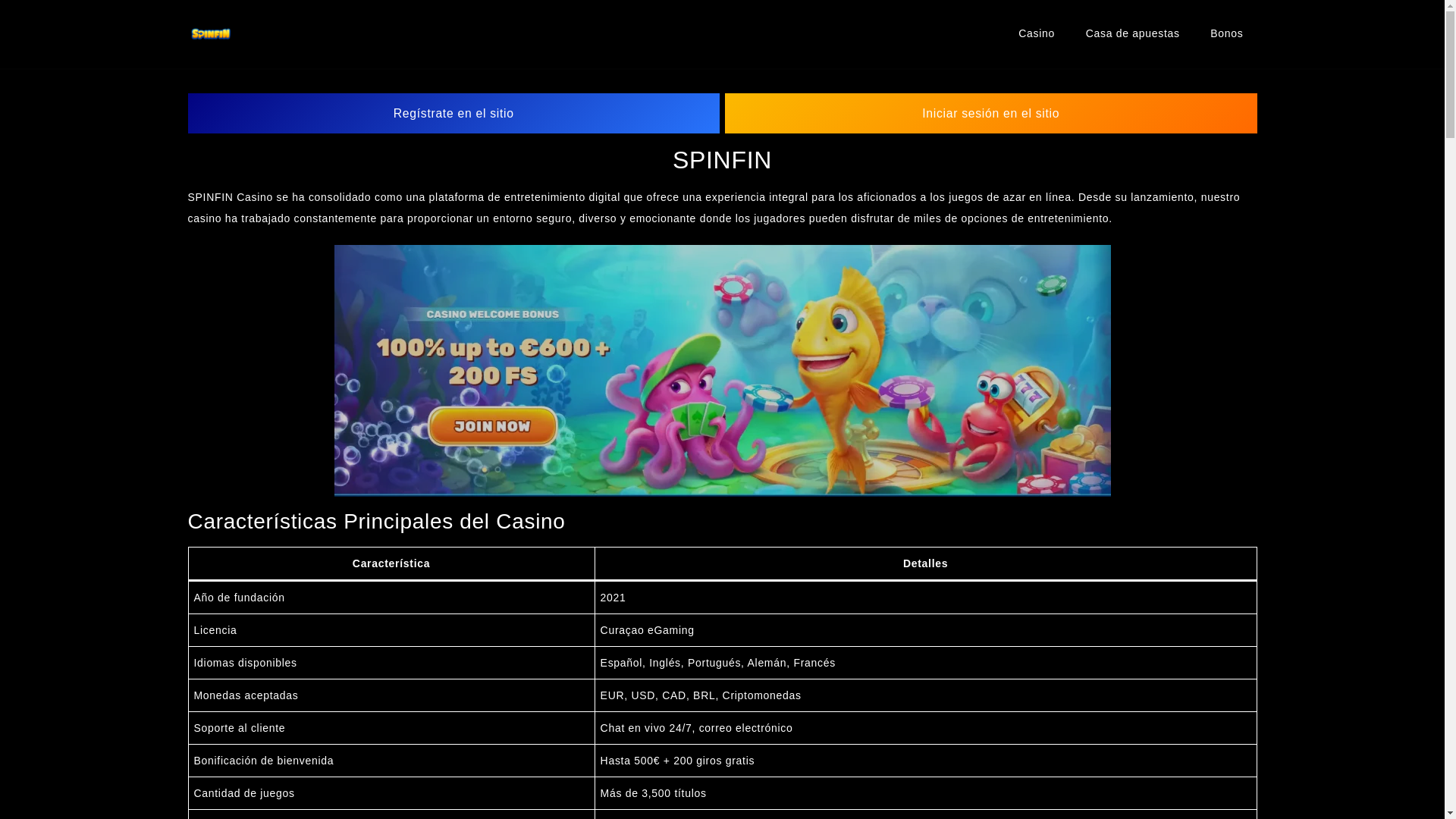Click the casino welcome bonus banner
1456x819 pixels.
[x=722, y=370]
